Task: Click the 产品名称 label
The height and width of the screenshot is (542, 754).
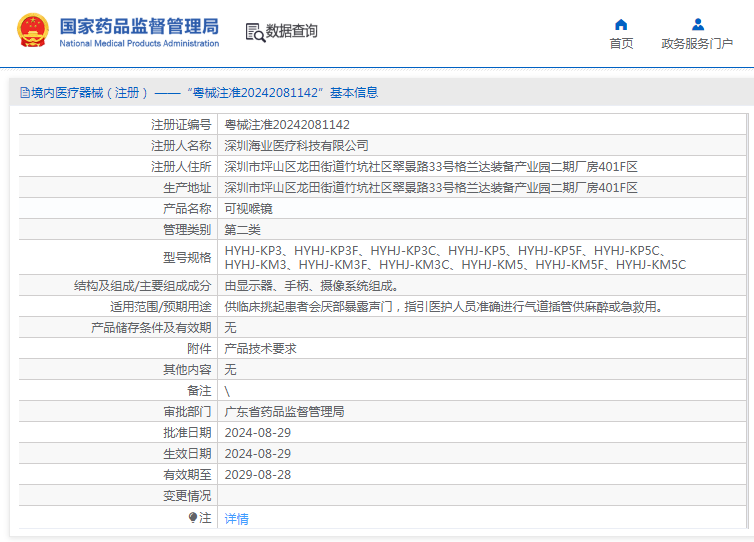Action: click(x=187, y=209)
